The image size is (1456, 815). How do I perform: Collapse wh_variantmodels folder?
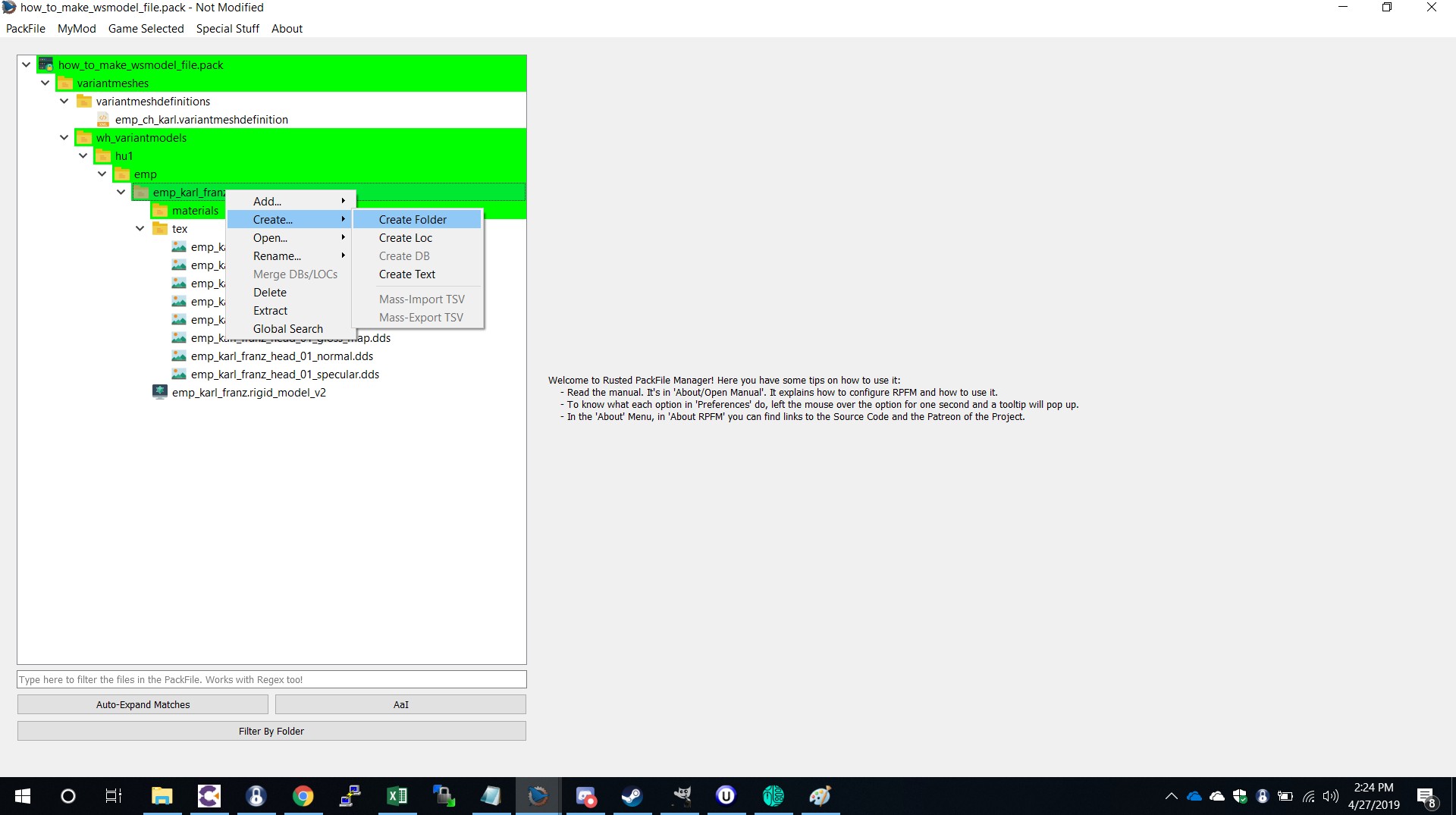[x=64, y=138]
